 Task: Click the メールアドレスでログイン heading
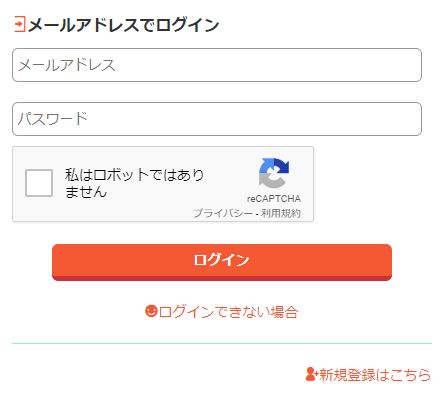(x=123, y=25)
